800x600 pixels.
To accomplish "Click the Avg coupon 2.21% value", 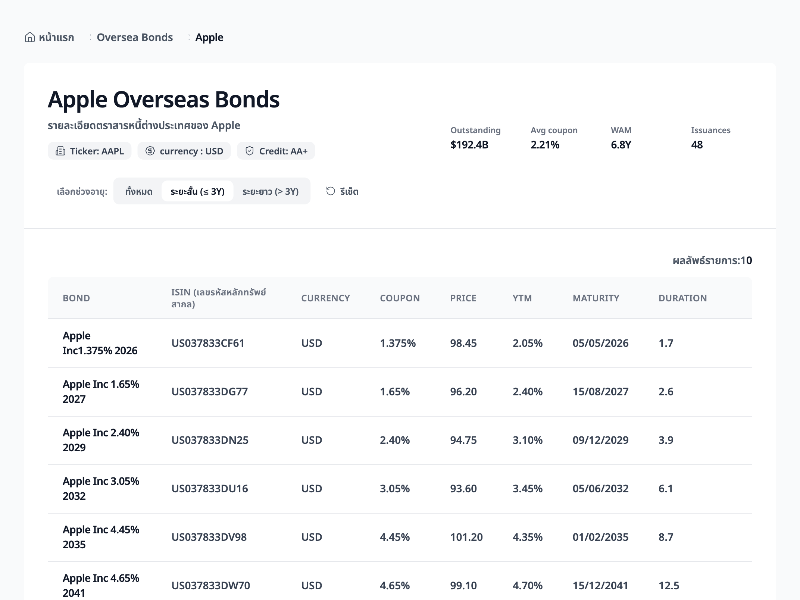I will coord(545,145).
